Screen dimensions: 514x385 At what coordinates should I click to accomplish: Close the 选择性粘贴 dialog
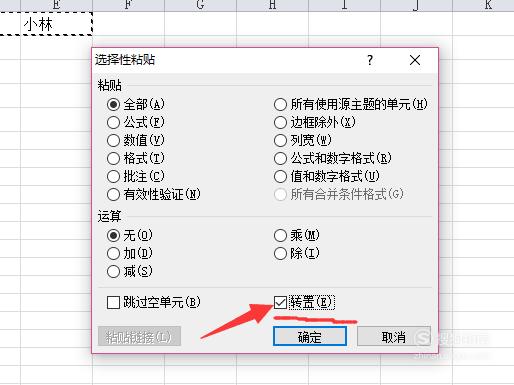(x=415, y=60)
